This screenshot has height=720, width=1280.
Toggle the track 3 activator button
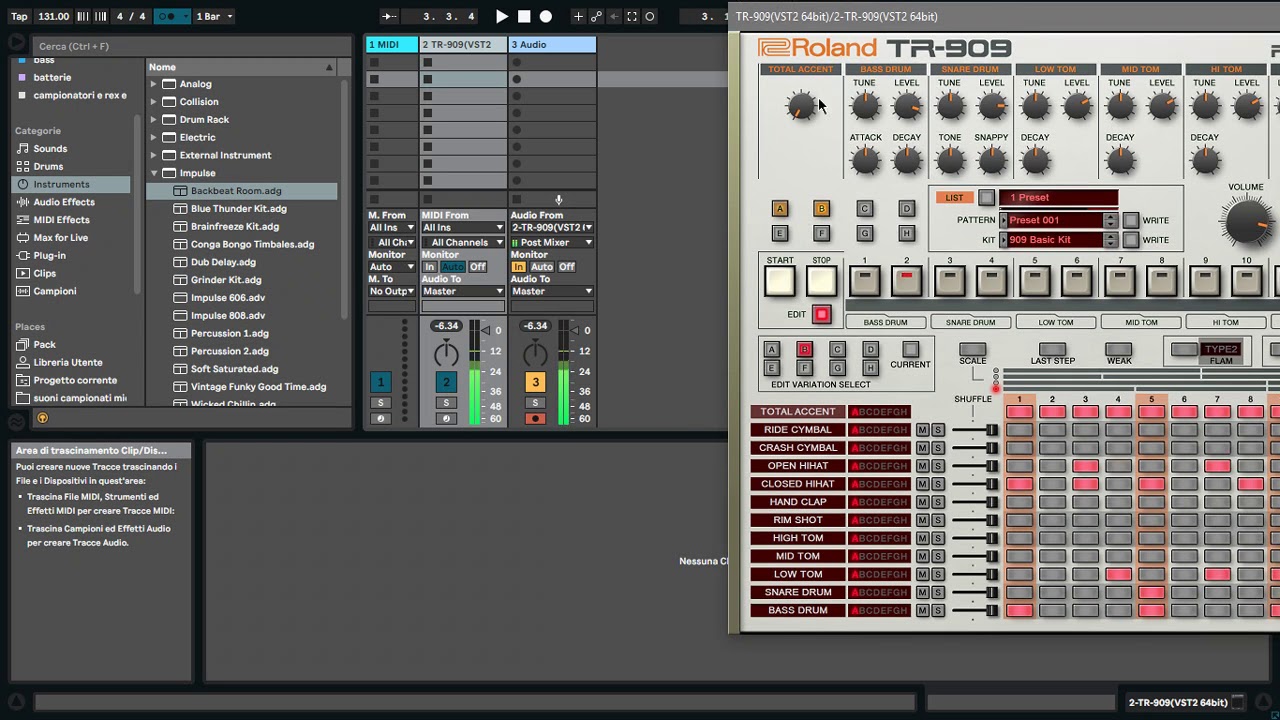535,382
